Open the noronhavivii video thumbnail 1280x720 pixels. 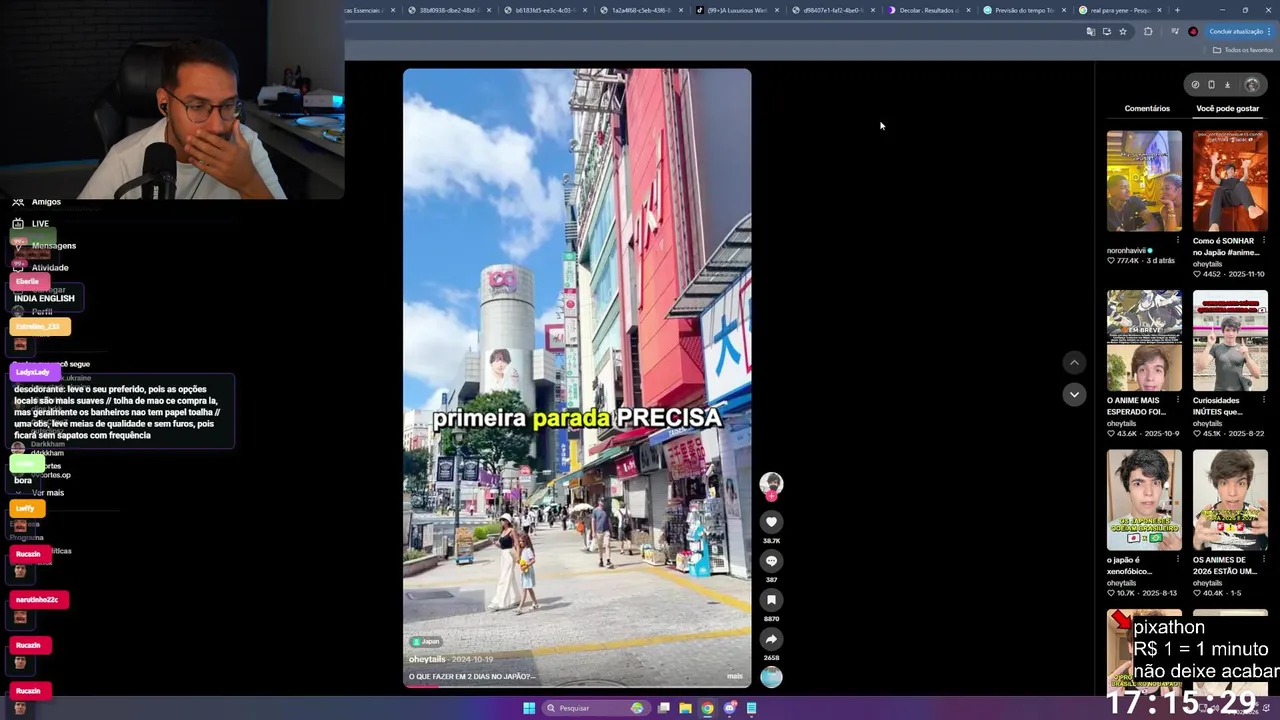point(1144,181)
